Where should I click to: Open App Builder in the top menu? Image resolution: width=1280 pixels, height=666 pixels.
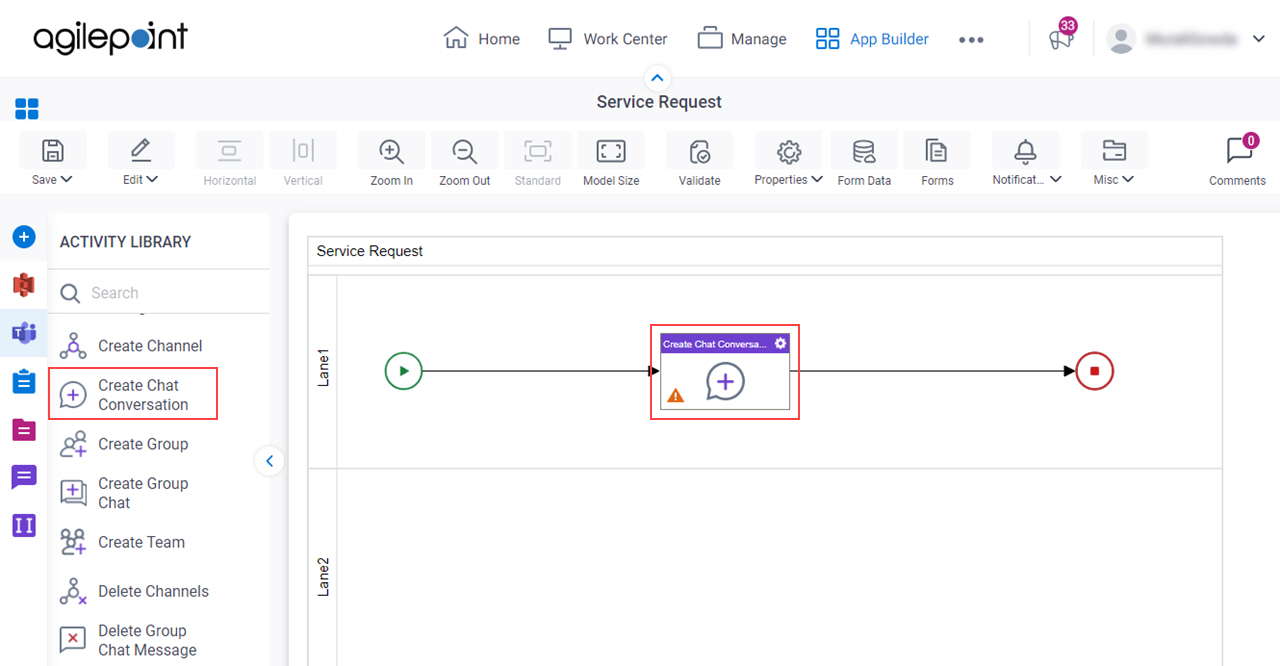pos(872,39)
